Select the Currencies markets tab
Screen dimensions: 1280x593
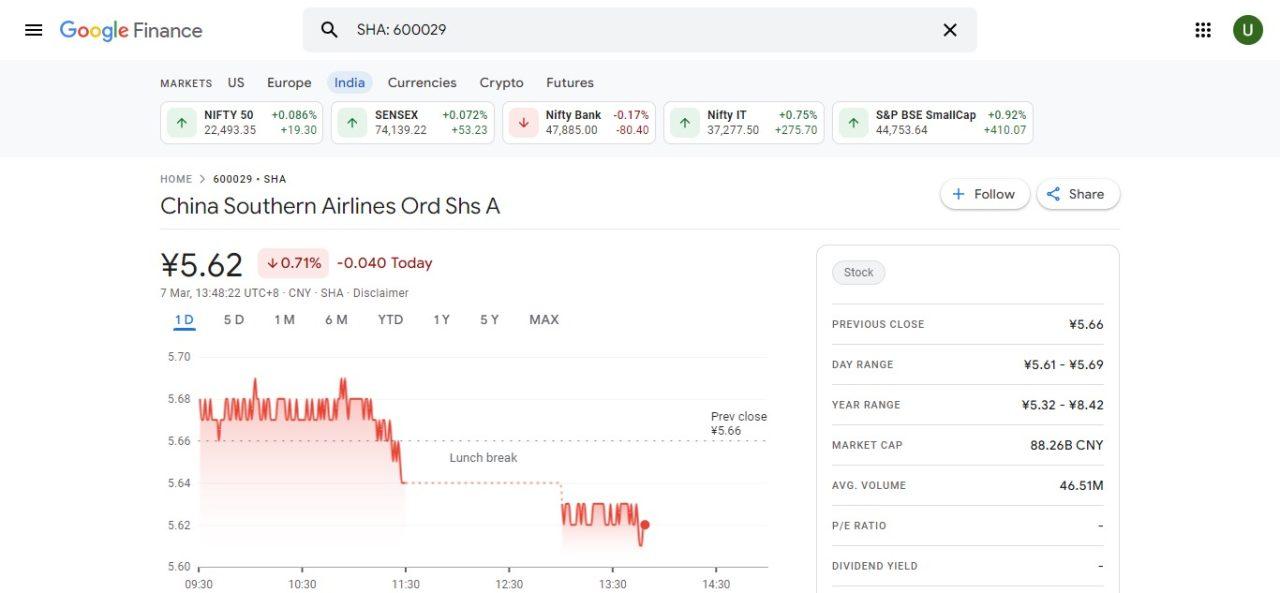tap(422, 83)
